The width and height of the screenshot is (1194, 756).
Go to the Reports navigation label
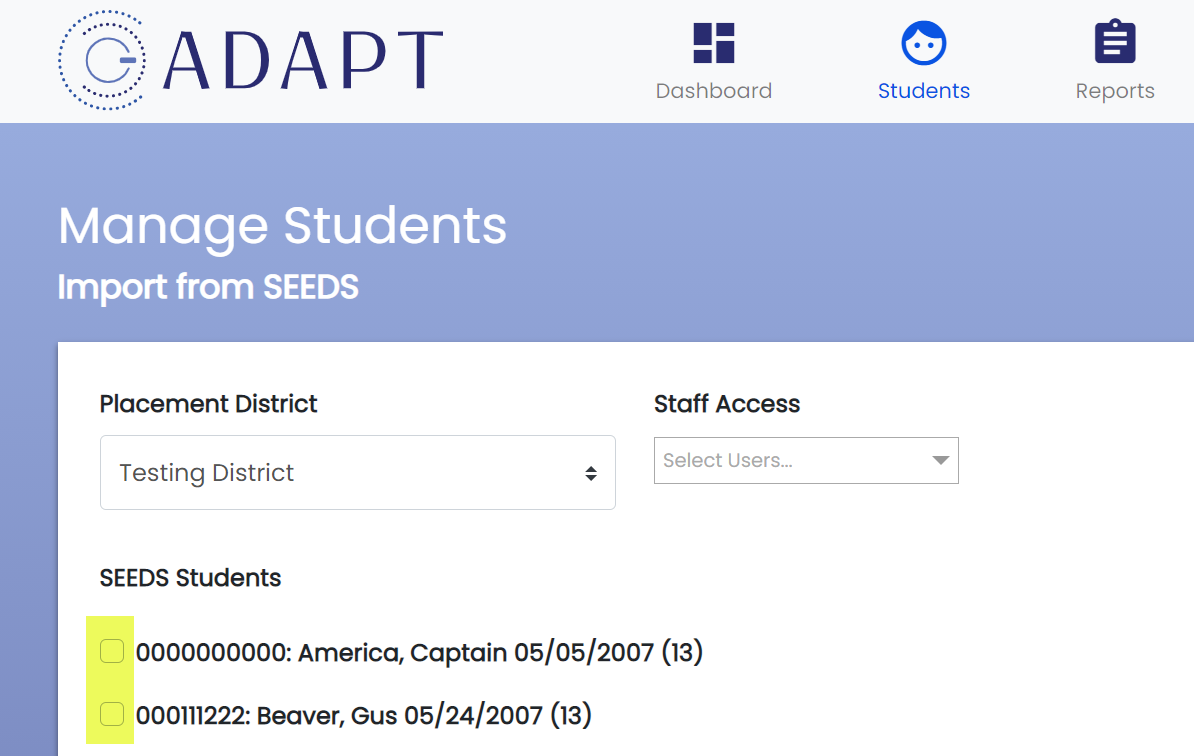click(x=1115, y=91)
